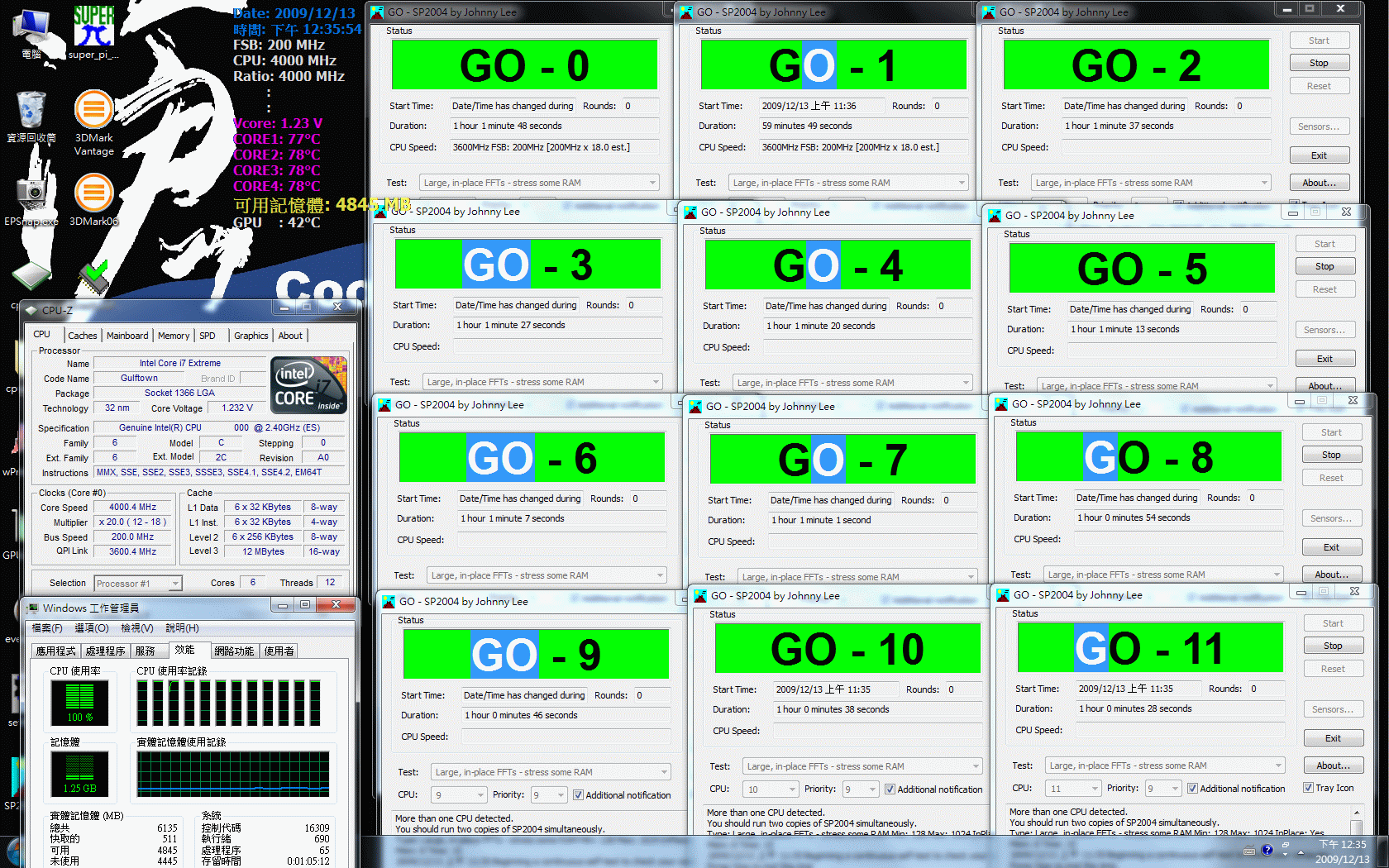
Task: Launch the 3DMark06 desktop icon
Action: pos(94,198)
